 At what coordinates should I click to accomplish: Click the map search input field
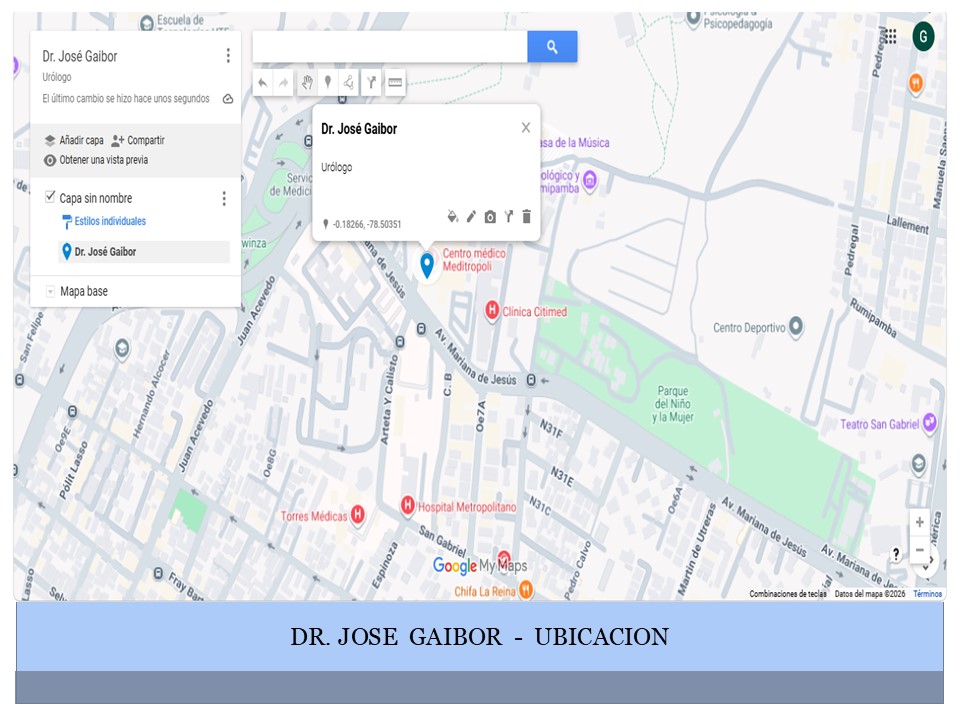point(390,47)
